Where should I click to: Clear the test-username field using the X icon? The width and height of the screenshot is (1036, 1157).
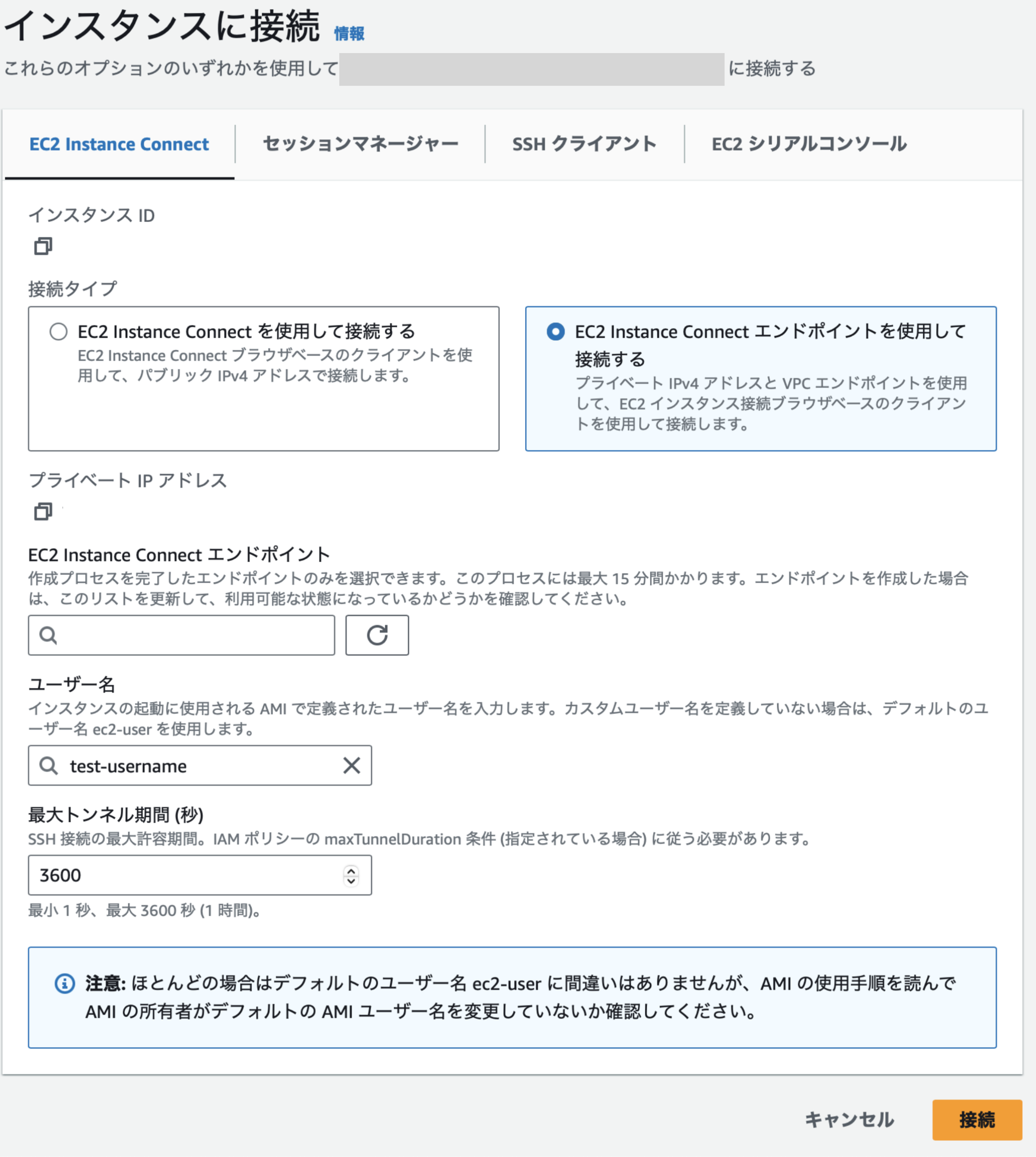(351, 766)
